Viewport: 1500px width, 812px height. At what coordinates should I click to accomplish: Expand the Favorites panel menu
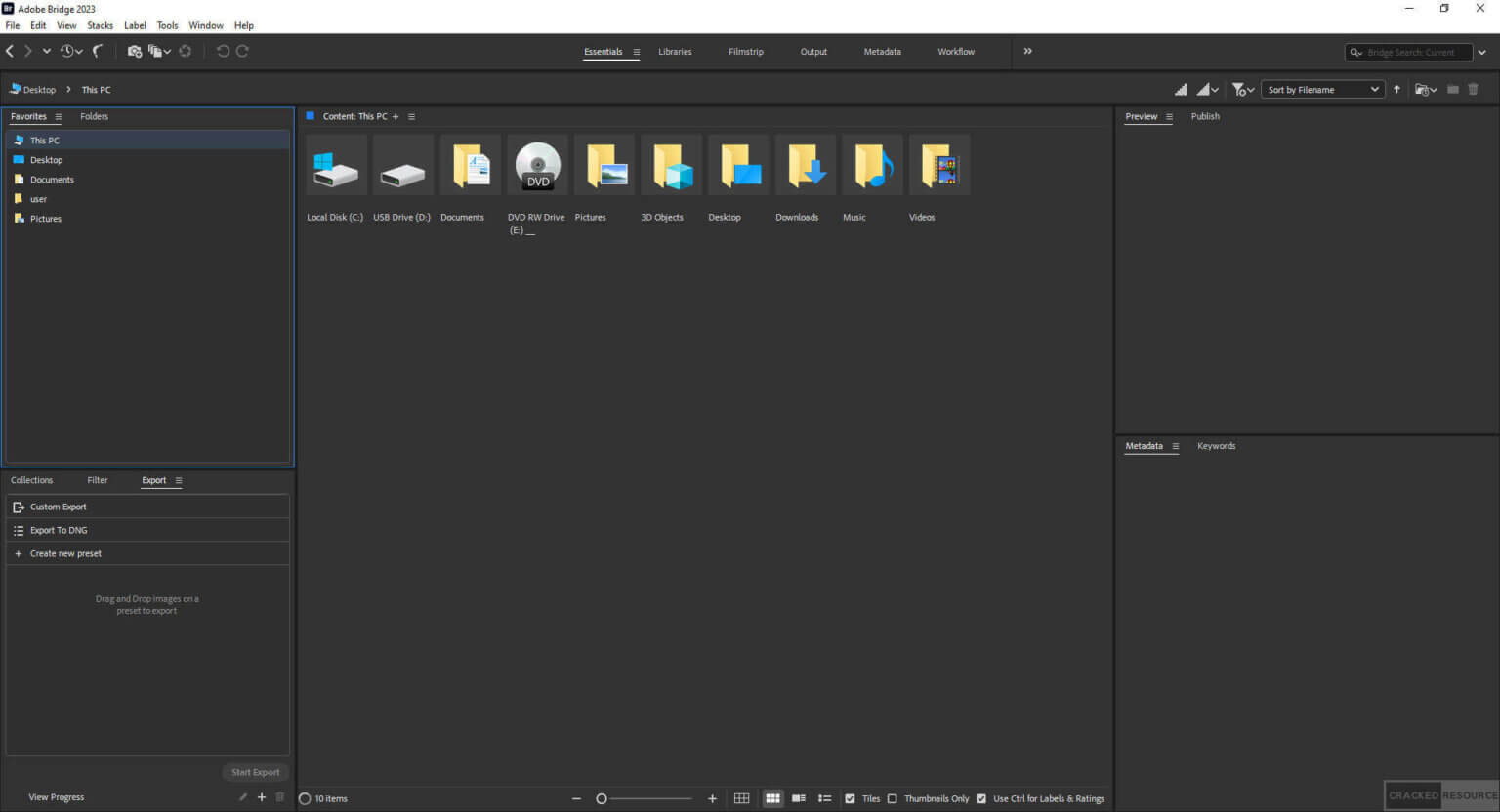[60, 116]
